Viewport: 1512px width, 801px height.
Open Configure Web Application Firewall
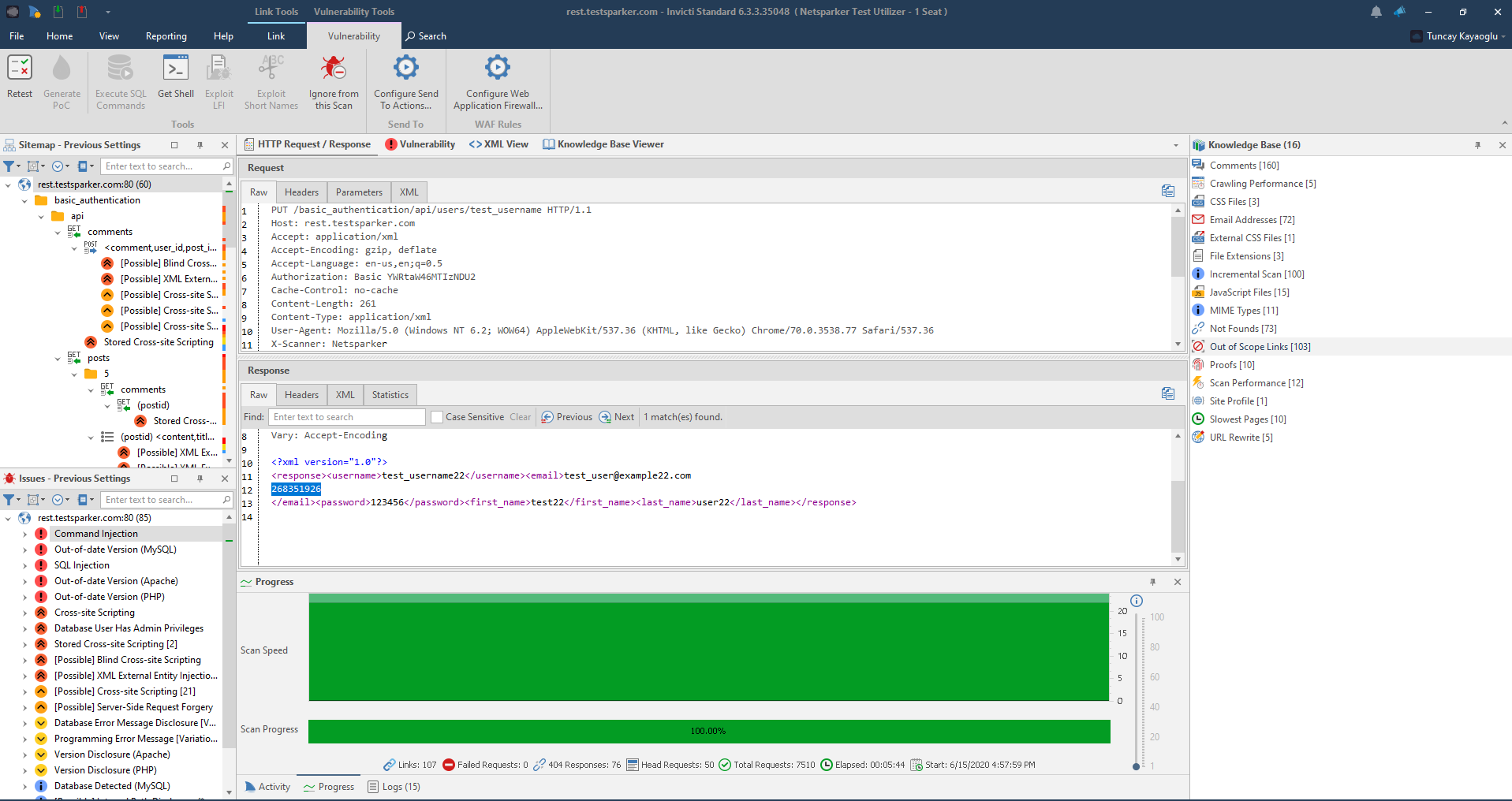[x=498, y=83]
